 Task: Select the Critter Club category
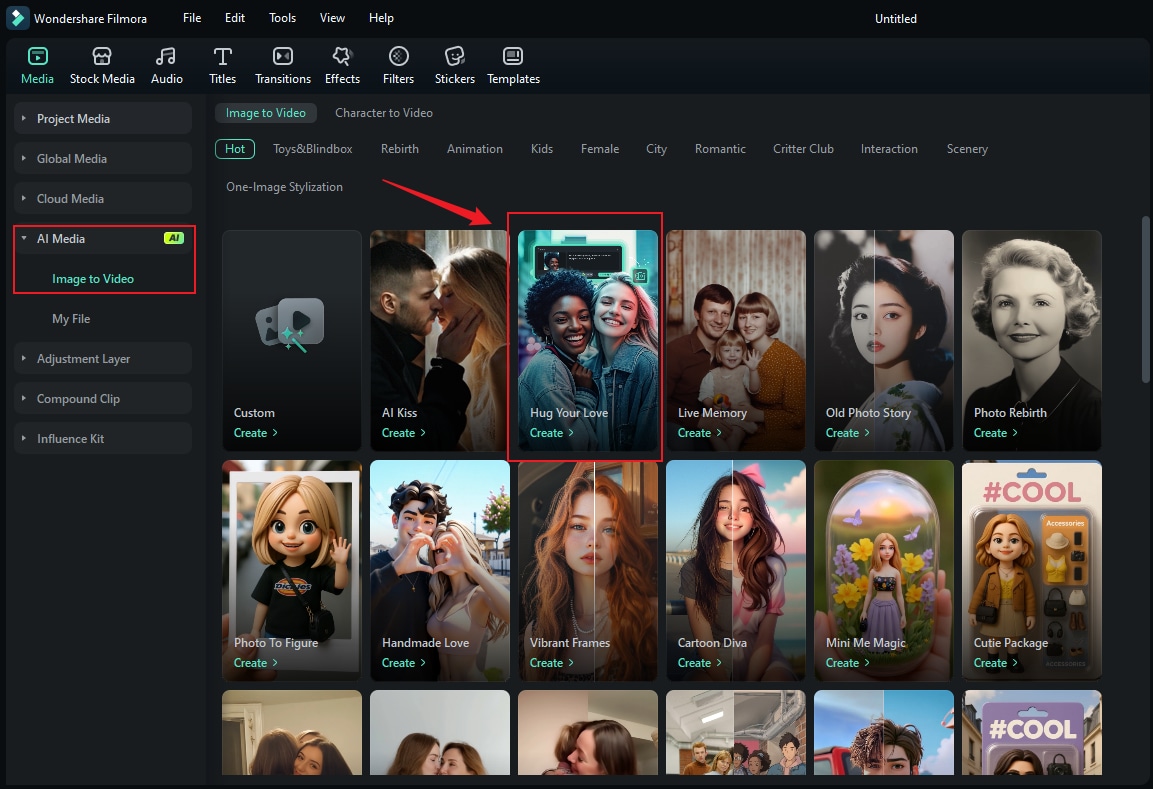pyautogui.click(x=803, y=149)
